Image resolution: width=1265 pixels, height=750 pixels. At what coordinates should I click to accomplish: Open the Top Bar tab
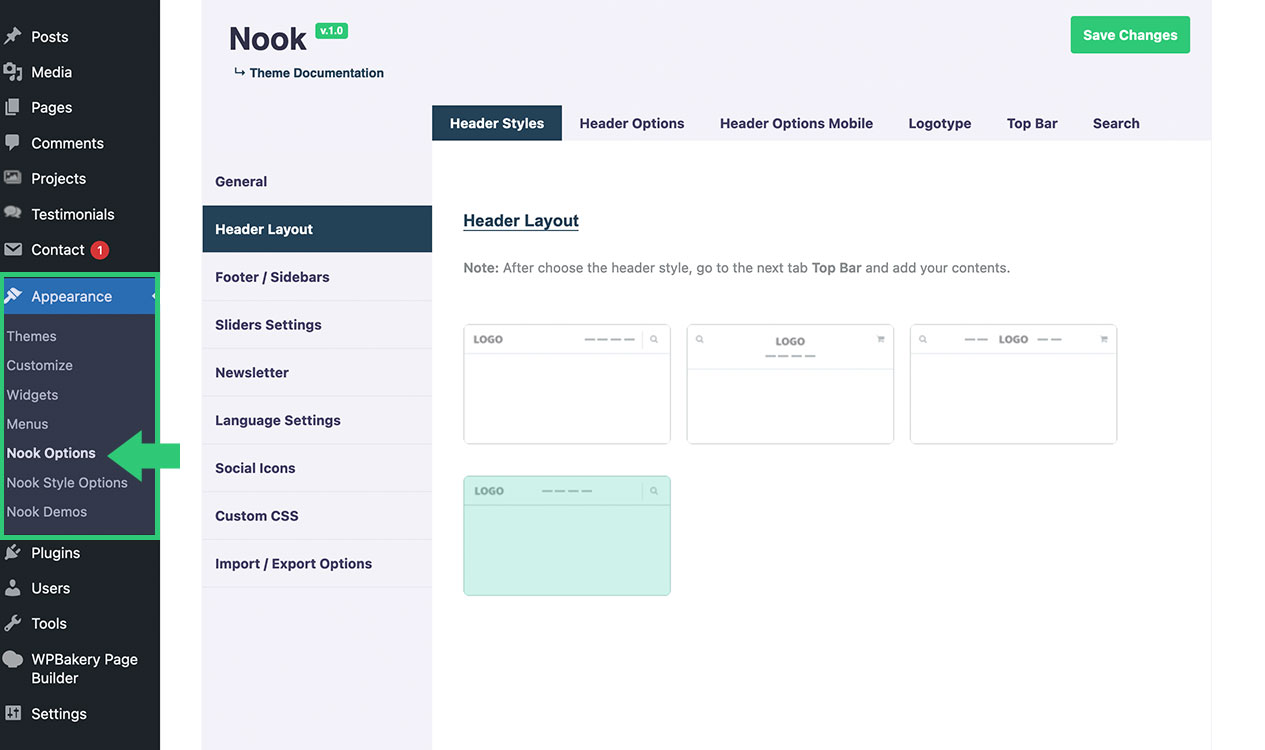[x=1031, y=124]
